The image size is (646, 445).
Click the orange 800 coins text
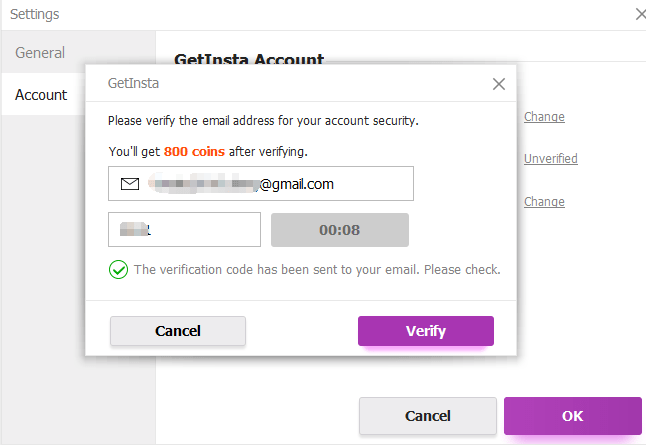194,152
